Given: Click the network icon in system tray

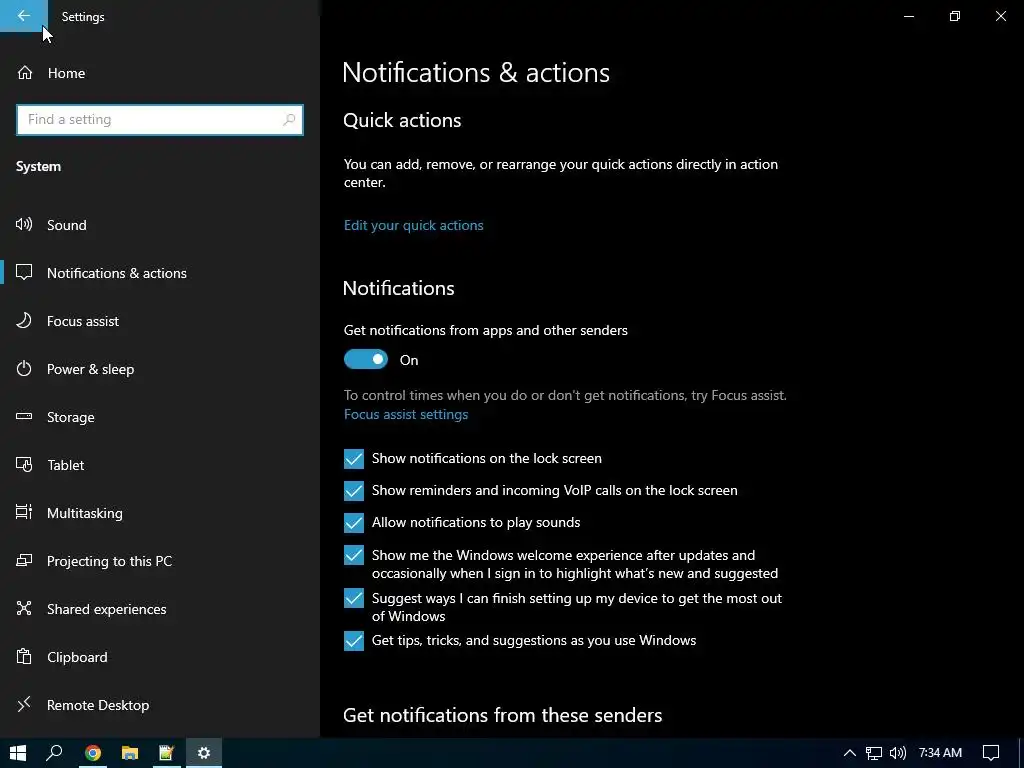Looking at the screenshot, I should point(874,753).
